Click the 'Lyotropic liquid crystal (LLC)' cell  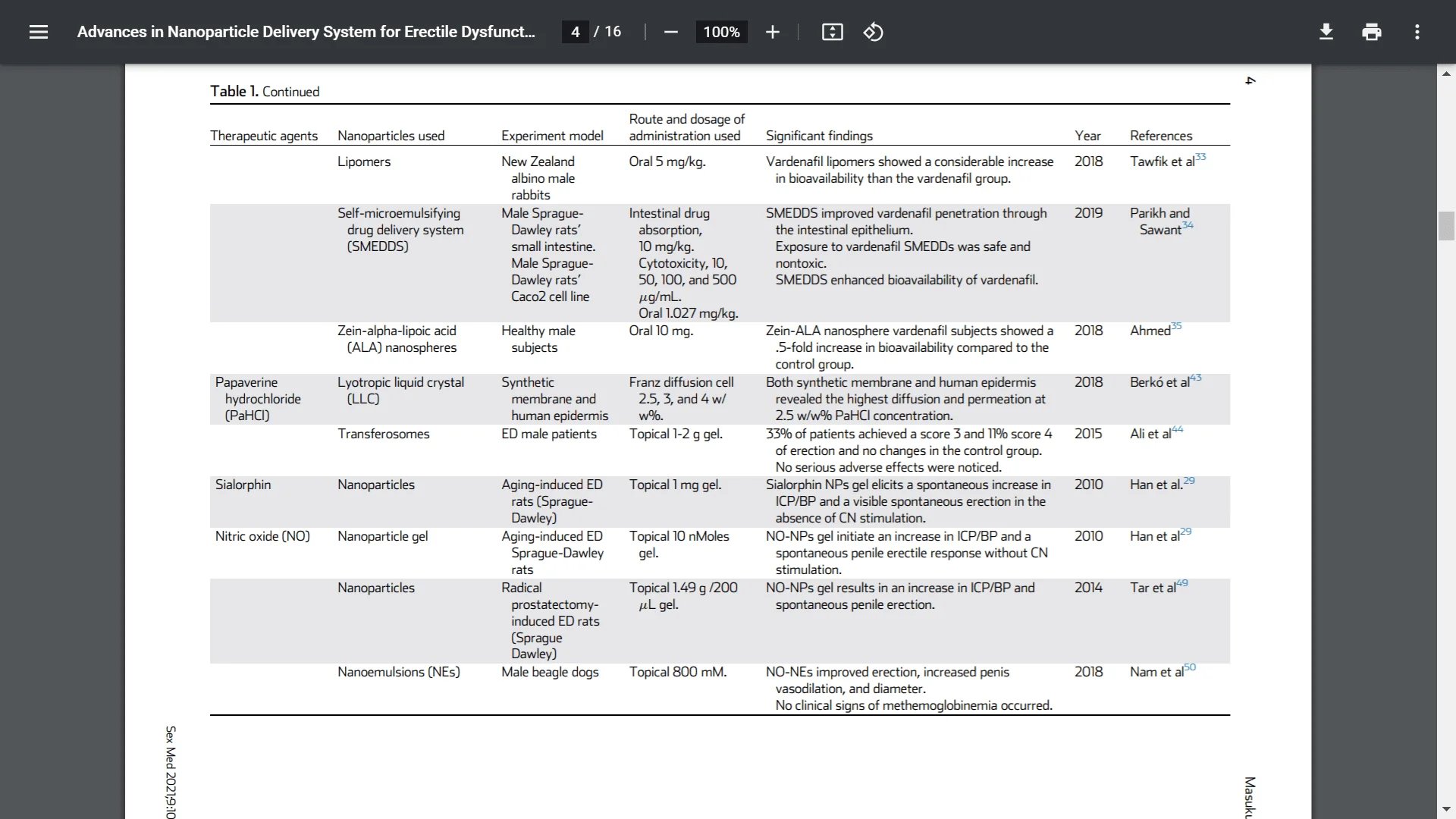pyautogui.click(x=400, y=391)
